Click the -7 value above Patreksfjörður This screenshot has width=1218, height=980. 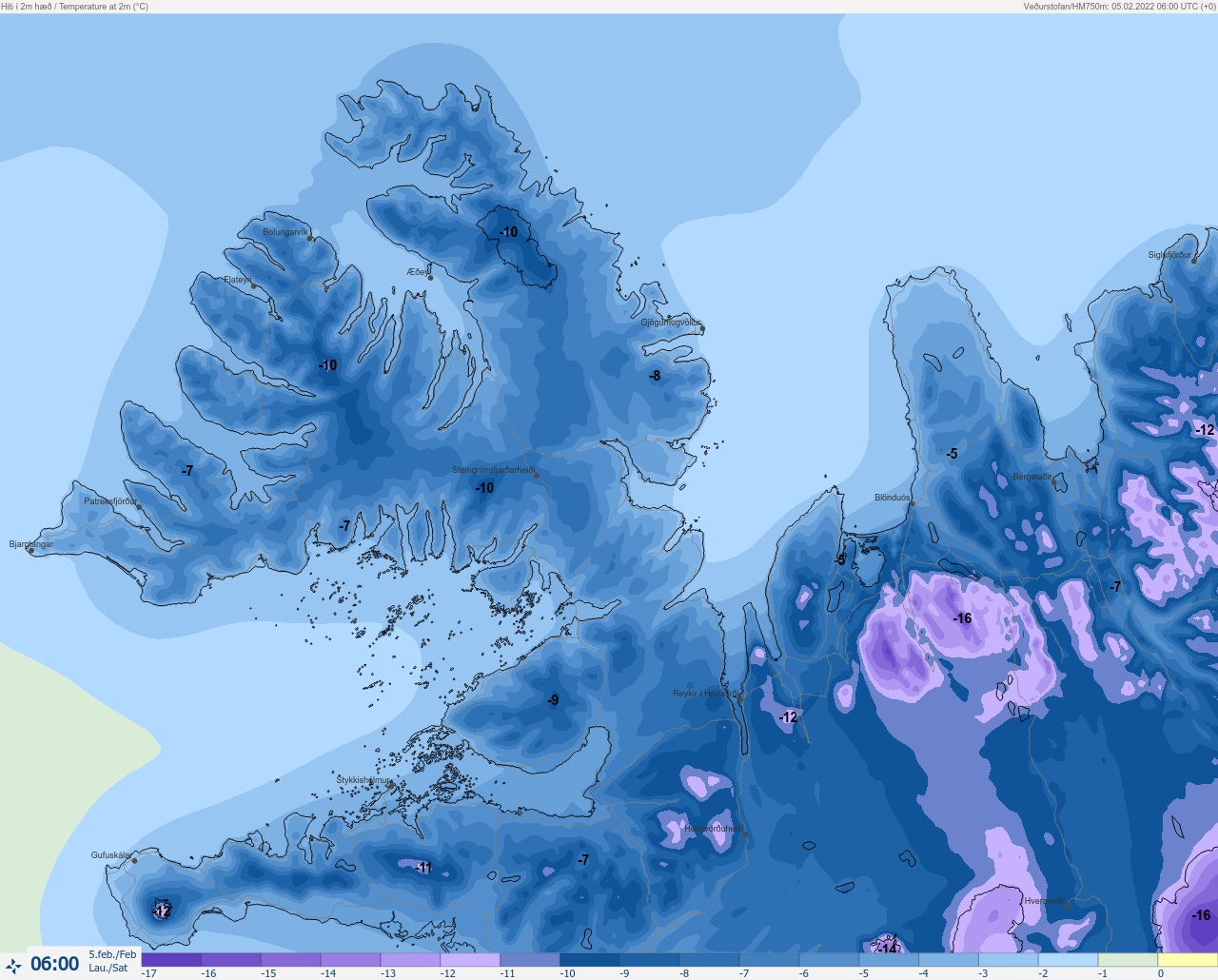187,471
